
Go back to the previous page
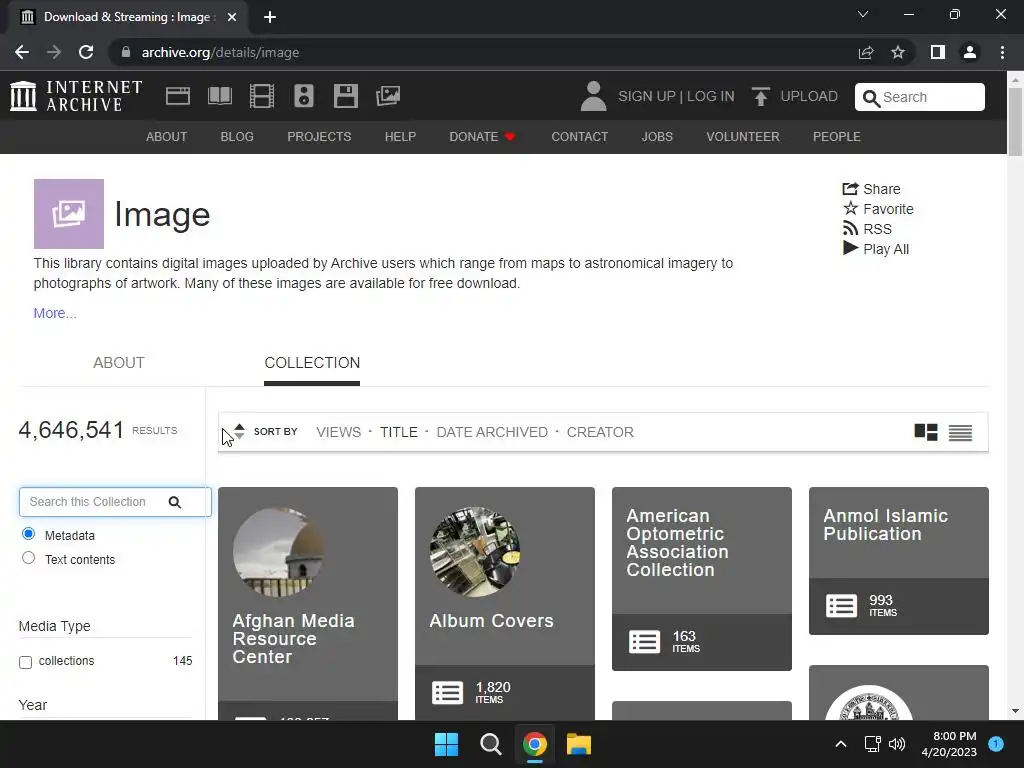pyautogui.click(x=22, y=52)
